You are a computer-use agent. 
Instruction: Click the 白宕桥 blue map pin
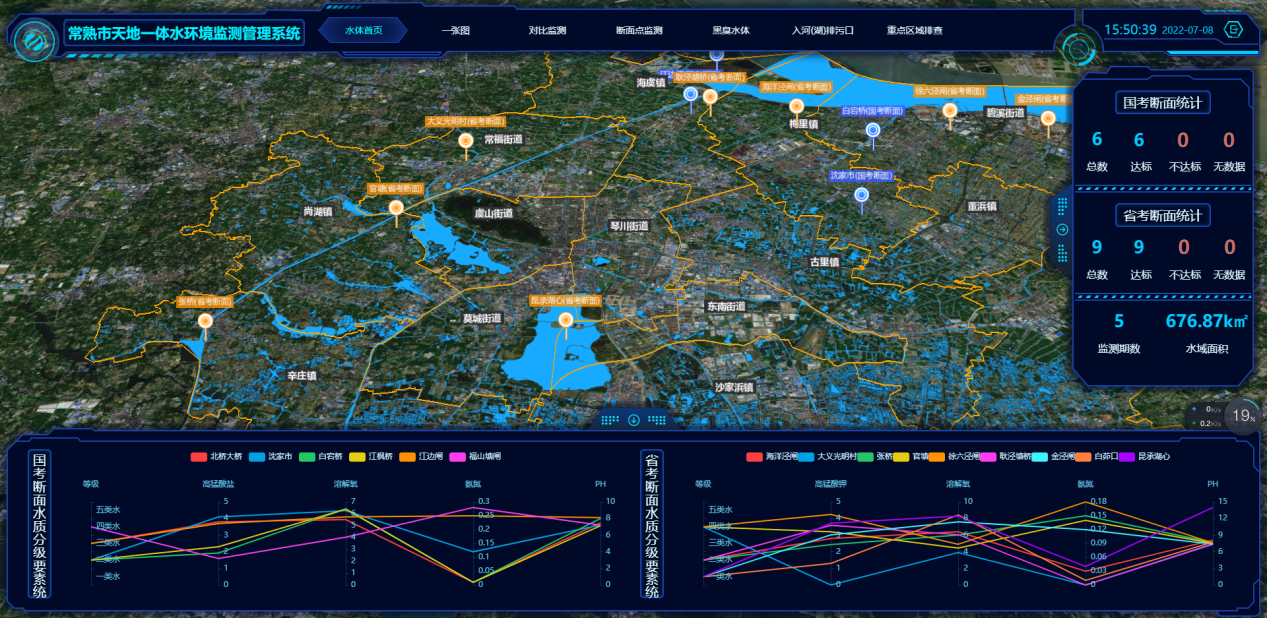pyautogui.click(x=873, y=131)
